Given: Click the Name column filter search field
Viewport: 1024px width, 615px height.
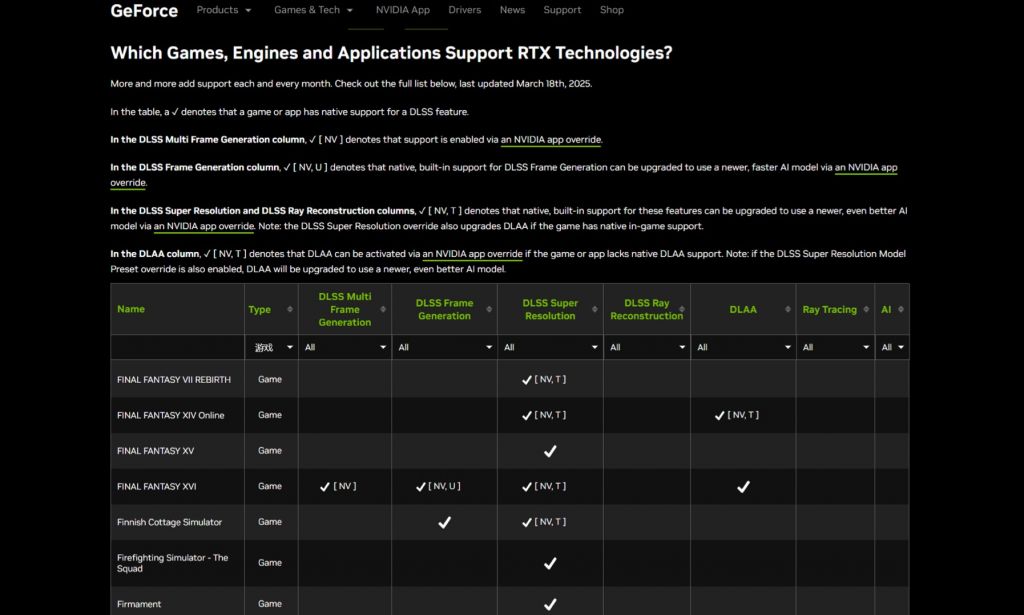Looking at the screenshot, I should point(177,347).
